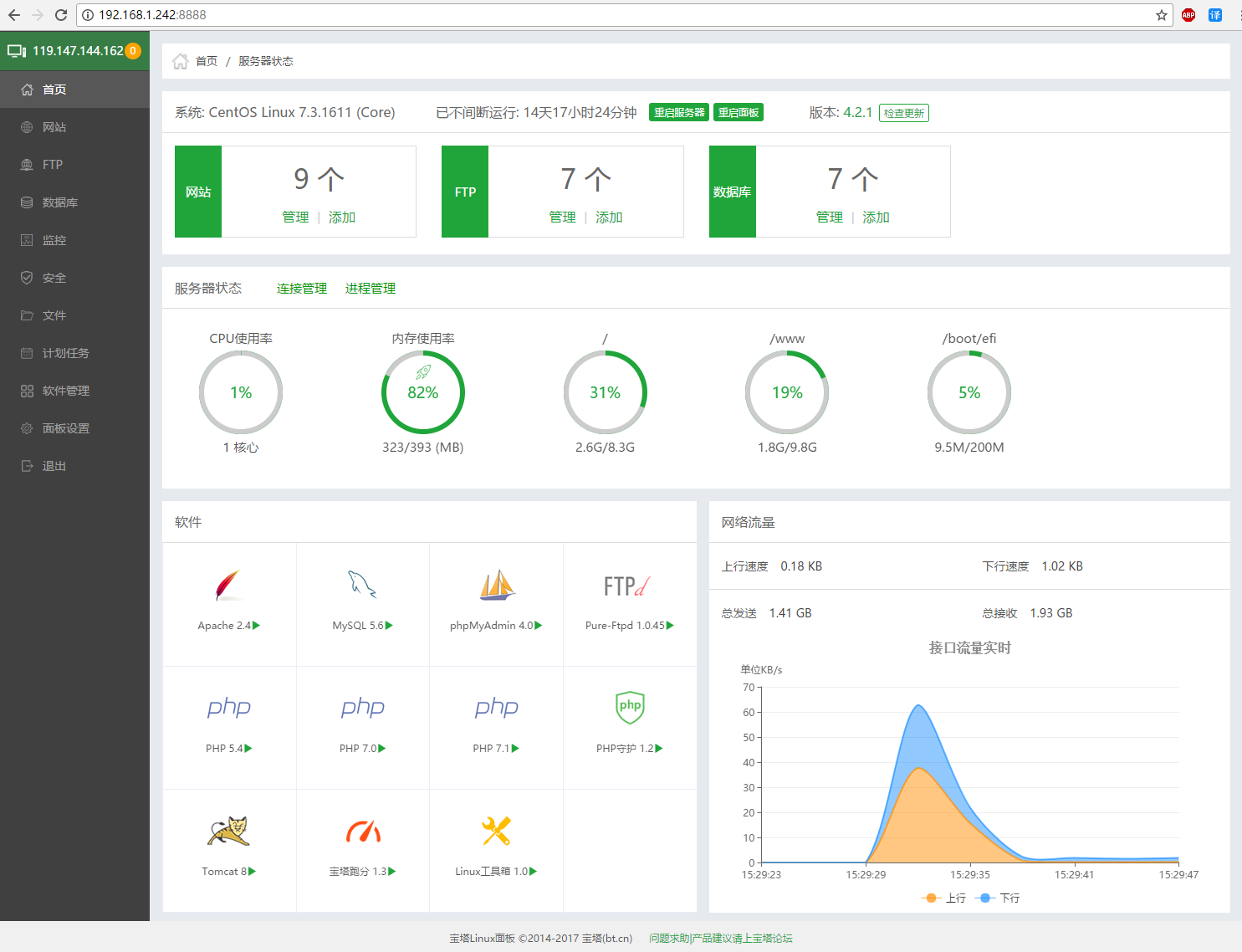
Task: Toggle the 上行 series in chart legend
Action: 943,898
